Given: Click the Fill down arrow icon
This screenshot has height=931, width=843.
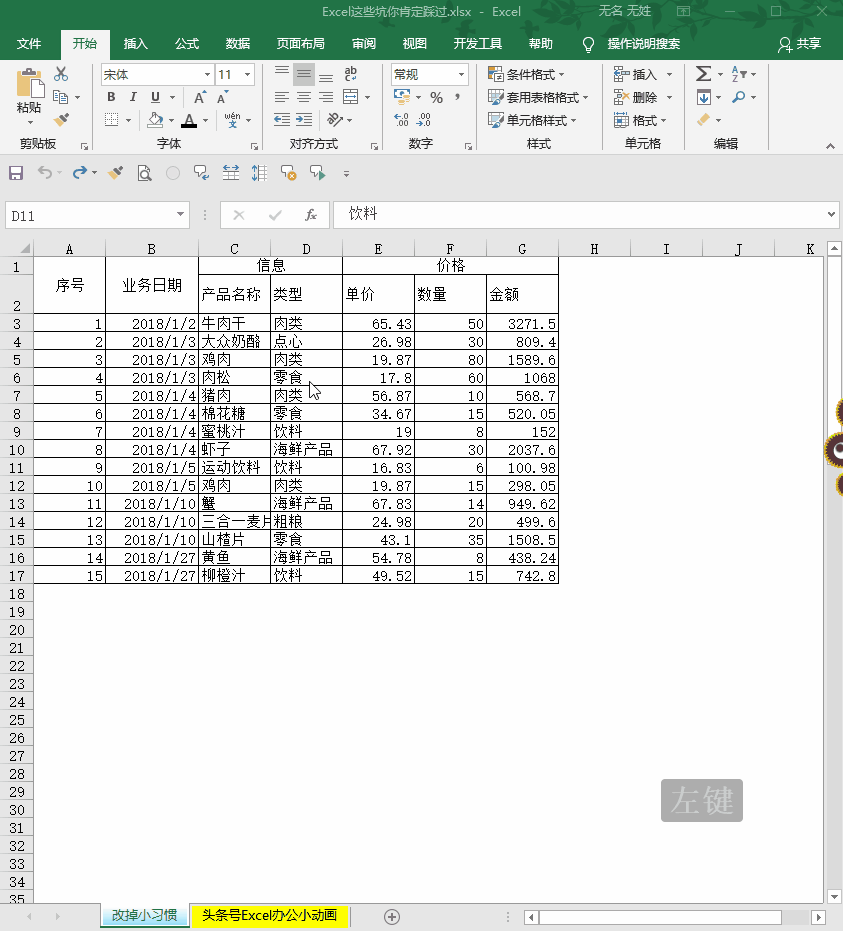Looking at the screenshot, I should [x=703, y=97].
